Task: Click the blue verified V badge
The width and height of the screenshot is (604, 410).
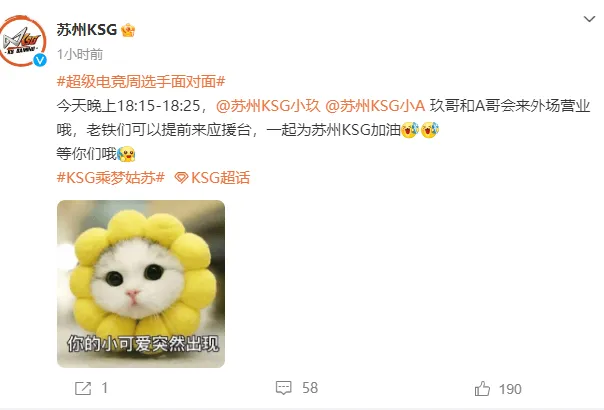Action: [x=40, y=60]
